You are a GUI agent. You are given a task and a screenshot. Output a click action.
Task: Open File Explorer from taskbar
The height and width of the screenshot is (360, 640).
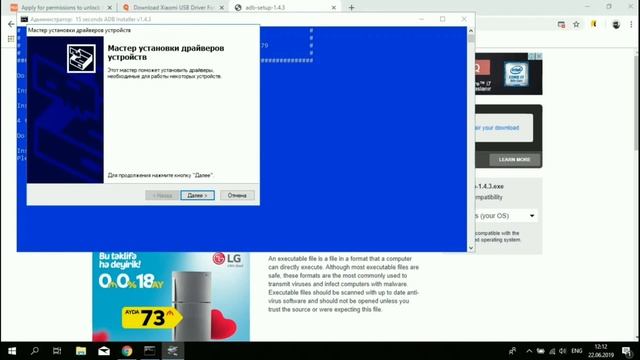pyautogui.click(x=81, y=351)
